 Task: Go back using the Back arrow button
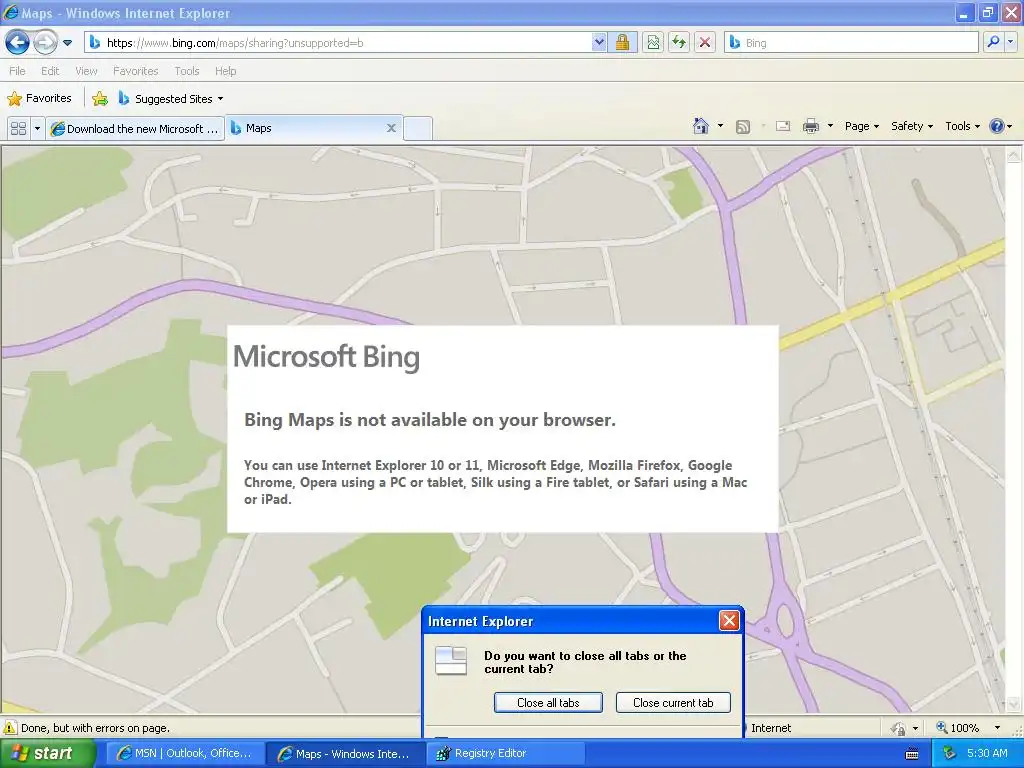coord(17,43)
